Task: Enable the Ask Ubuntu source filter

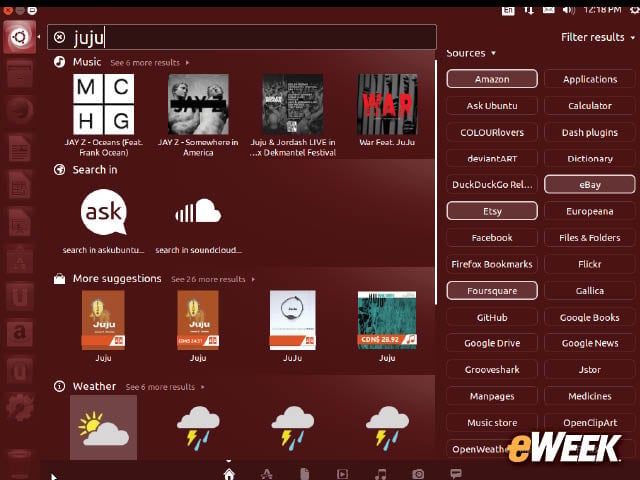Action: click(x=492, y=105)
